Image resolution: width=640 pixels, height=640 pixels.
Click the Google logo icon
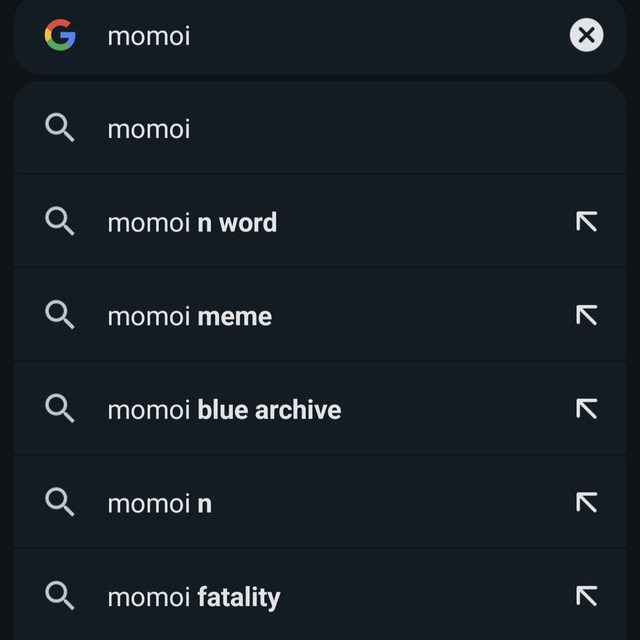click(60, 35)
